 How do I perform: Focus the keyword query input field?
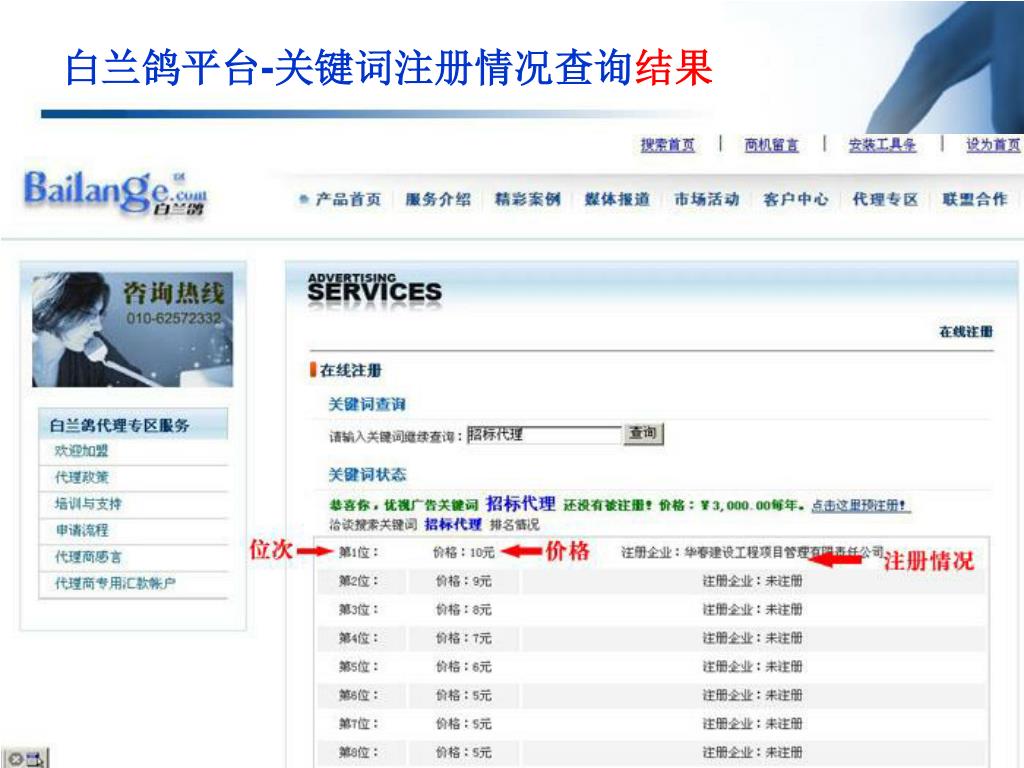coord(543,435)
